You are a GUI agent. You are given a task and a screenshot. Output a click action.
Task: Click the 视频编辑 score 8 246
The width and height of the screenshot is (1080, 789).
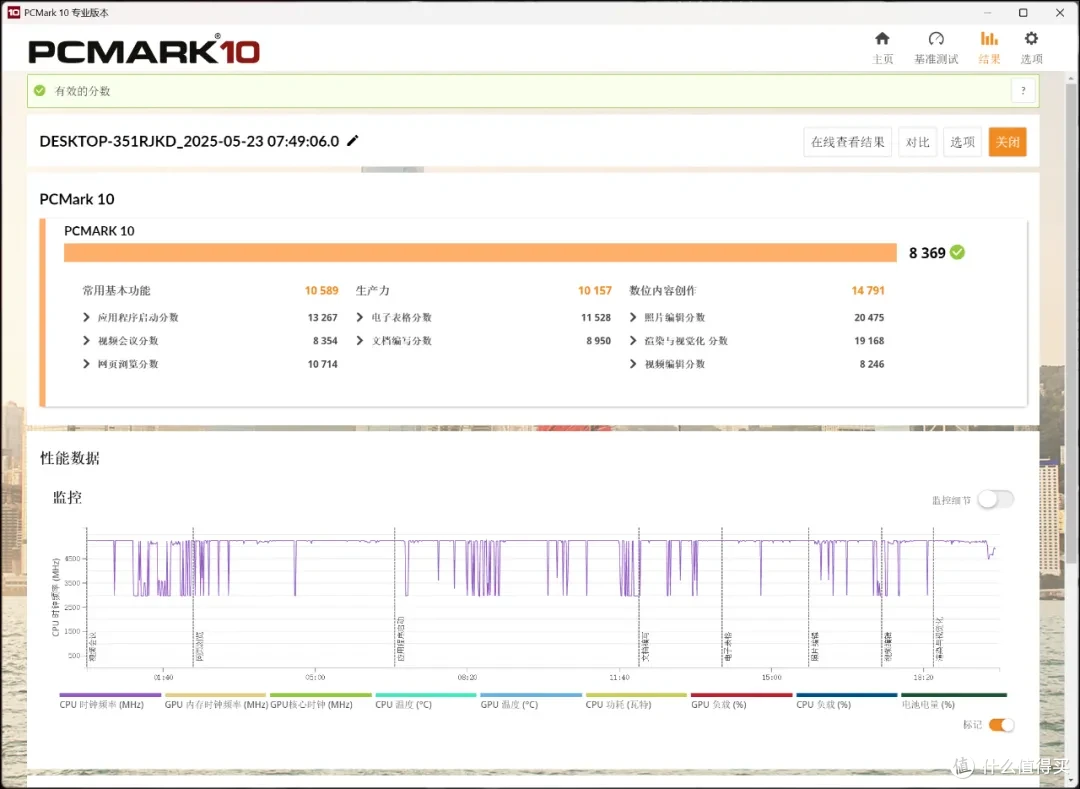pyautogui.click(x=872, y=364)
